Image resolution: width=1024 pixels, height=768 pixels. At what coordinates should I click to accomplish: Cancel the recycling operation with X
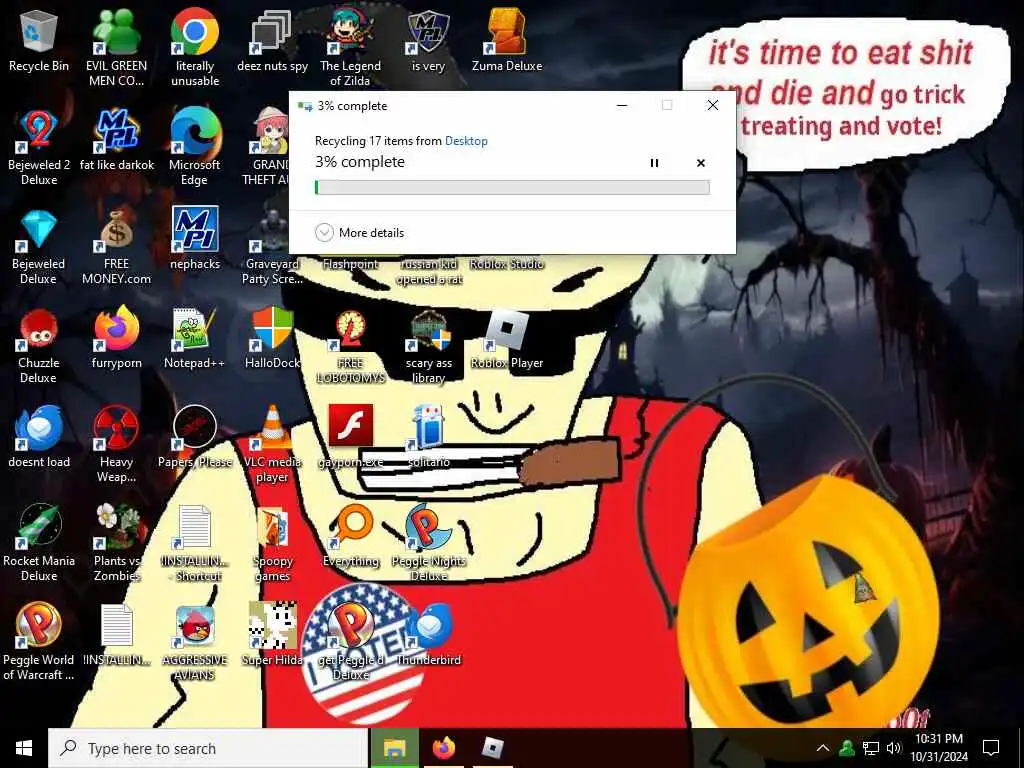click(x=701, y=163)
